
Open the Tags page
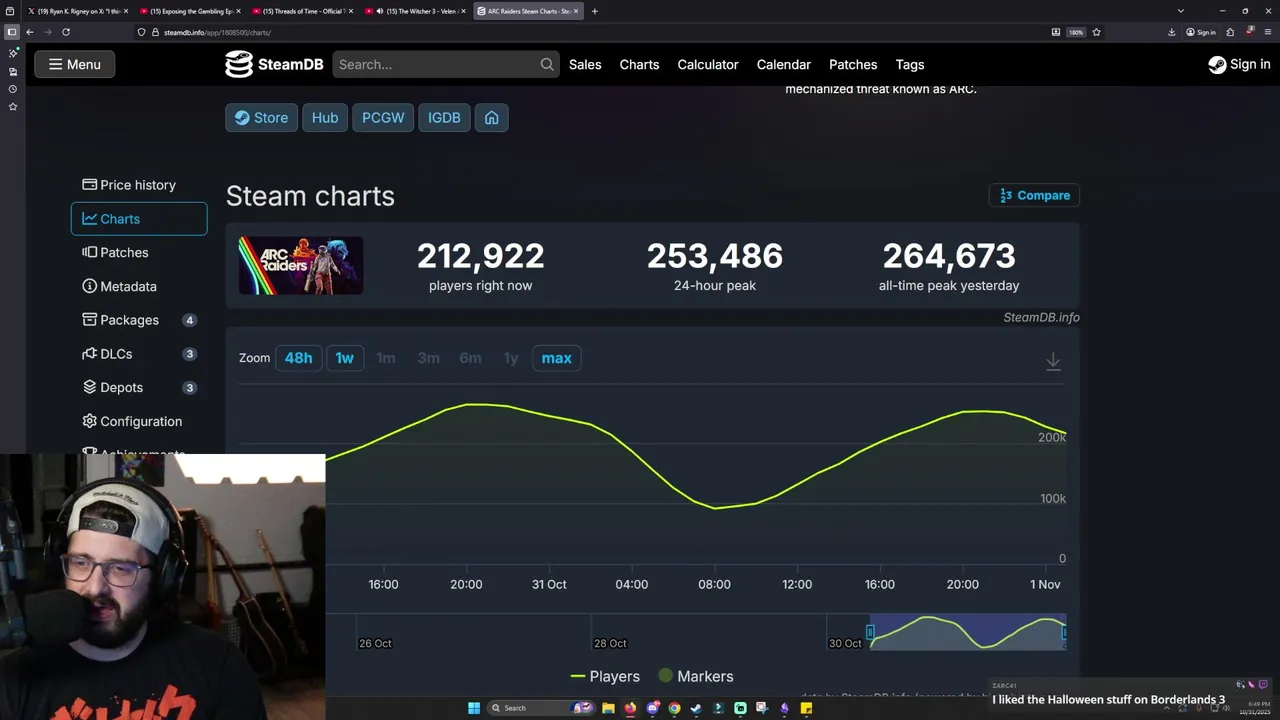pyautogui.click(x=910, y=64)
